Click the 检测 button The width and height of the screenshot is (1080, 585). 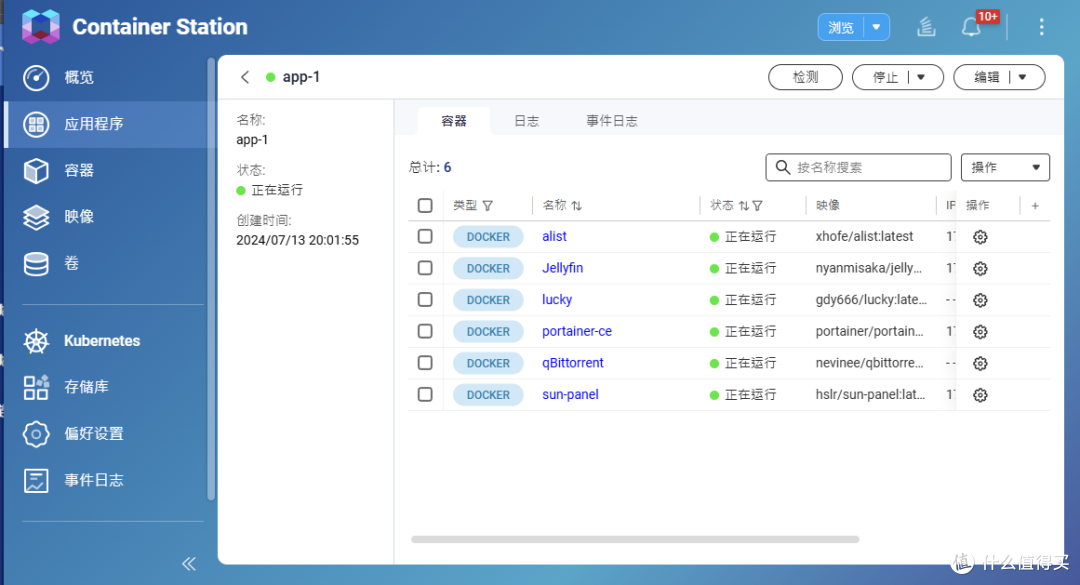pos(805,77)
